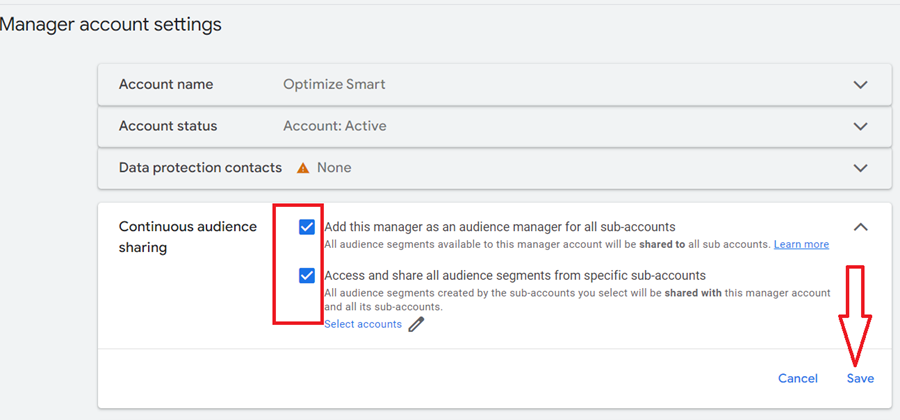This screenshot has width=900, height=420.
Task: Expand the Data protection contacts chevron
Action: point(860,168)
